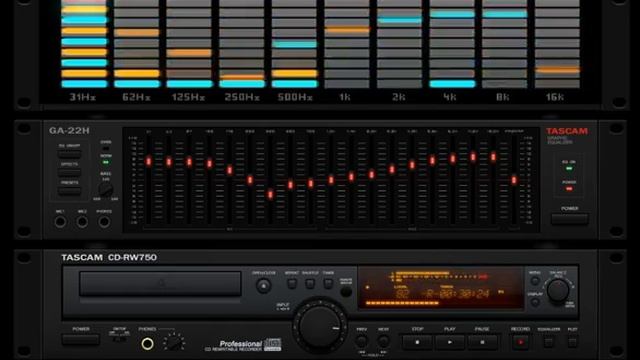Image resolution: width=640 pixels, height=360 pixels.
Task: Click the TASCAM CD-RW750 title text
Action: pos(109,258)
